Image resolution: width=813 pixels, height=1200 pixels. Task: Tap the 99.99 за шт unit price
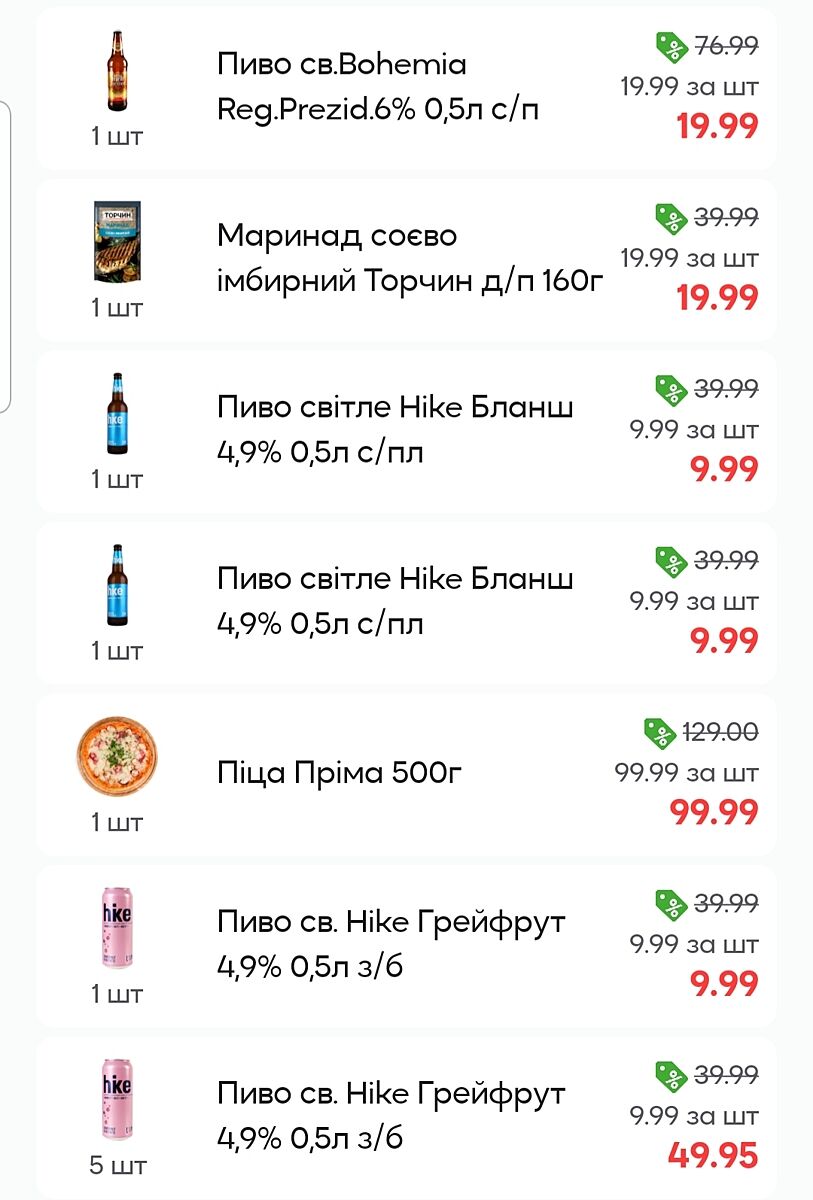pos(686,773)
